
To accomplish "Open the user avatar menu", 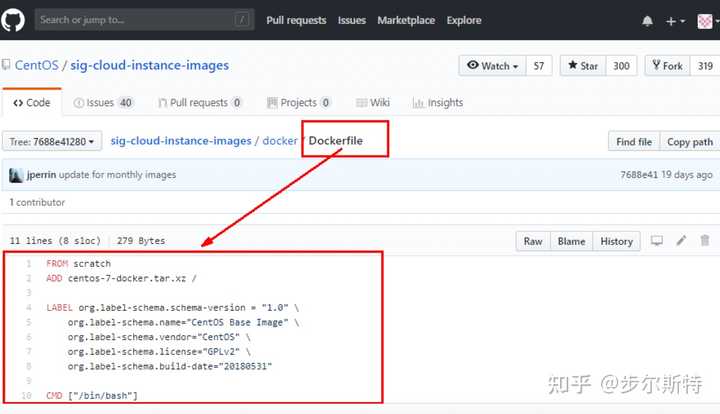I will pos(708,21).
